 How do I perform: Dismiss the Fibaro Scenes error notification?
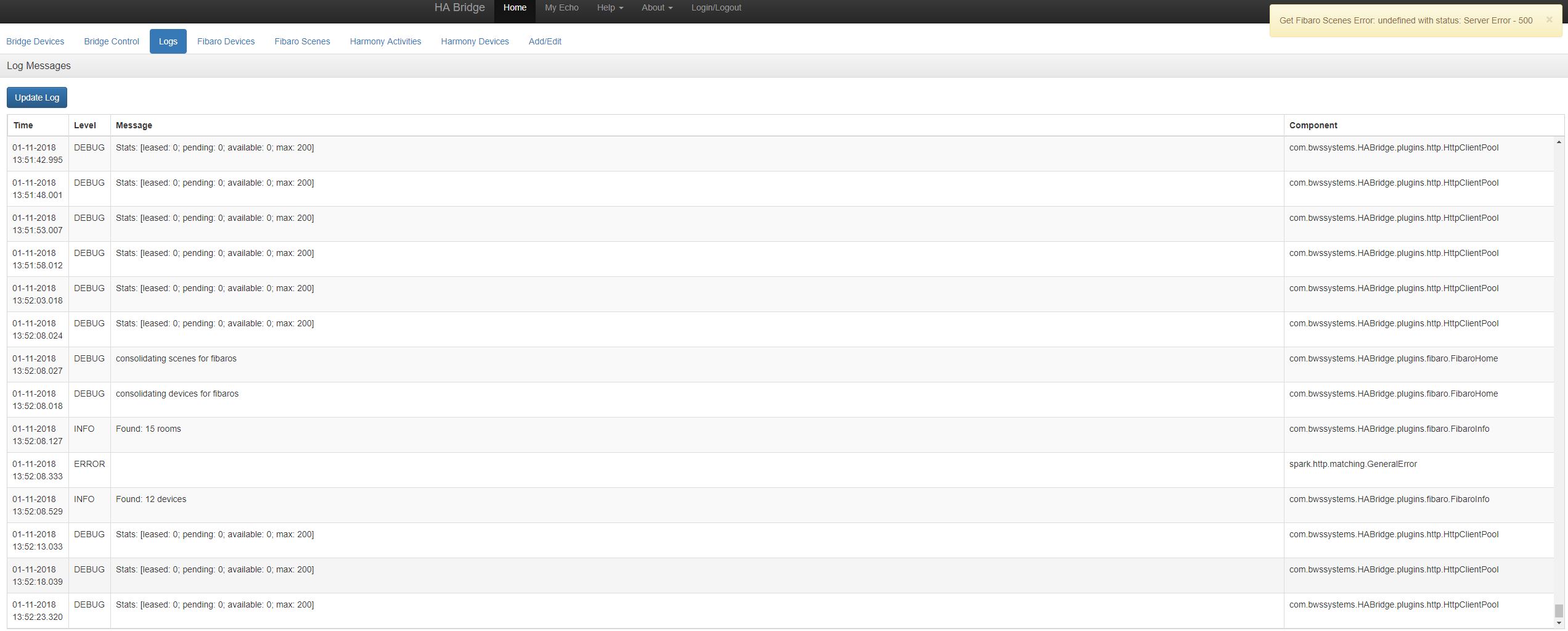tap(1549, 20)
